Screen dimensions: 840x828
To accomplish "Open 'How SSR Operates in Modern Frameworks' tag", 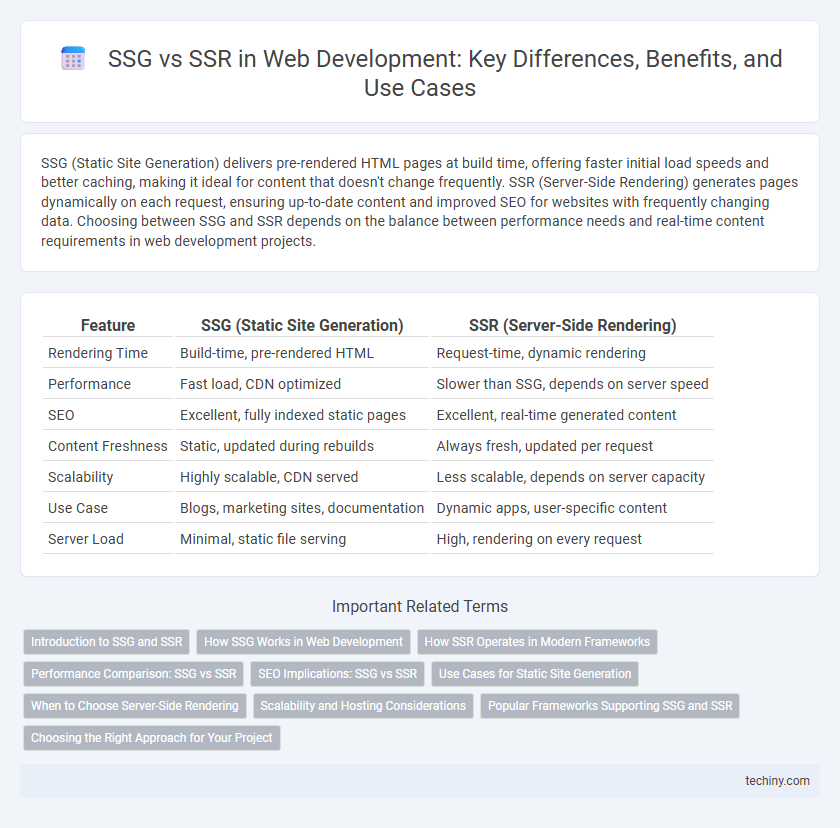I will (537, 642).
